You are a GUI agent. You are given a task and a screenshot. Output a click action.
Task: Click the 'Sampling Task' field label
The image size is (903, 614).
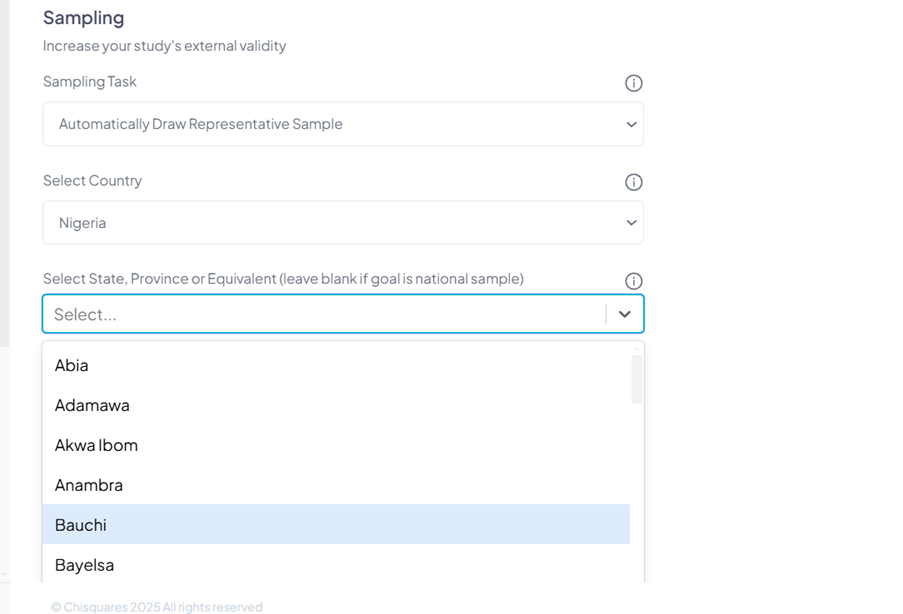(90, 82)
